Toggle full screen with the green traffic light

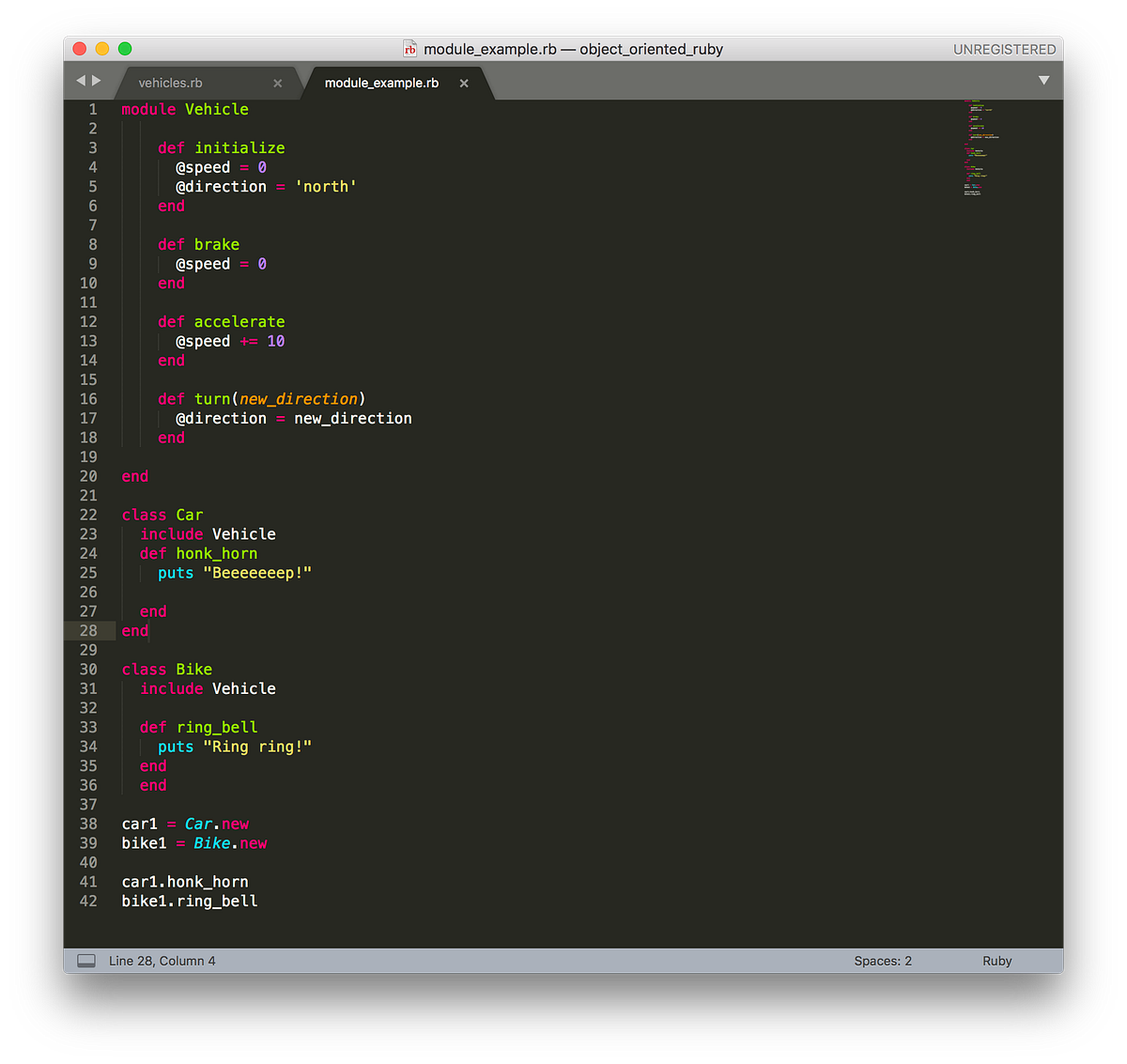coord(125,47)
